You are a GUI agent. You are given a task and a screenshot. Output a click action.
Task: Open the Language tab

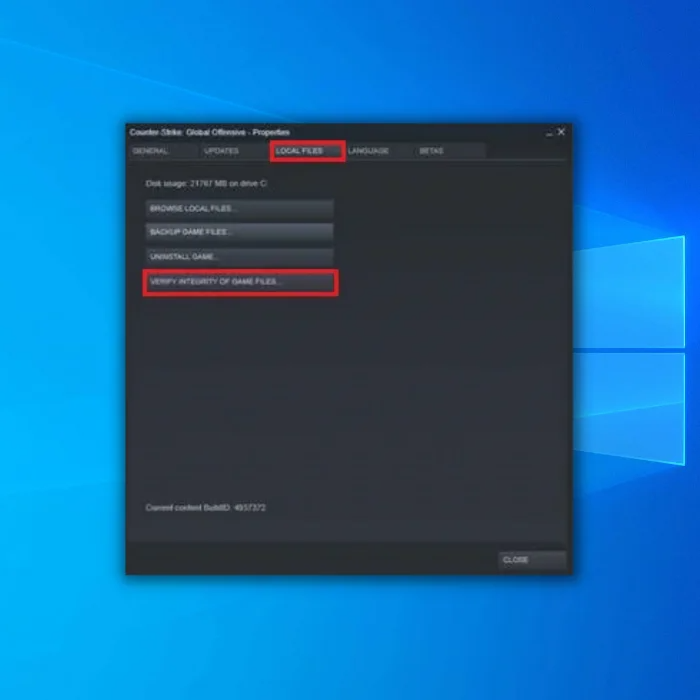[x=379, y=151]
